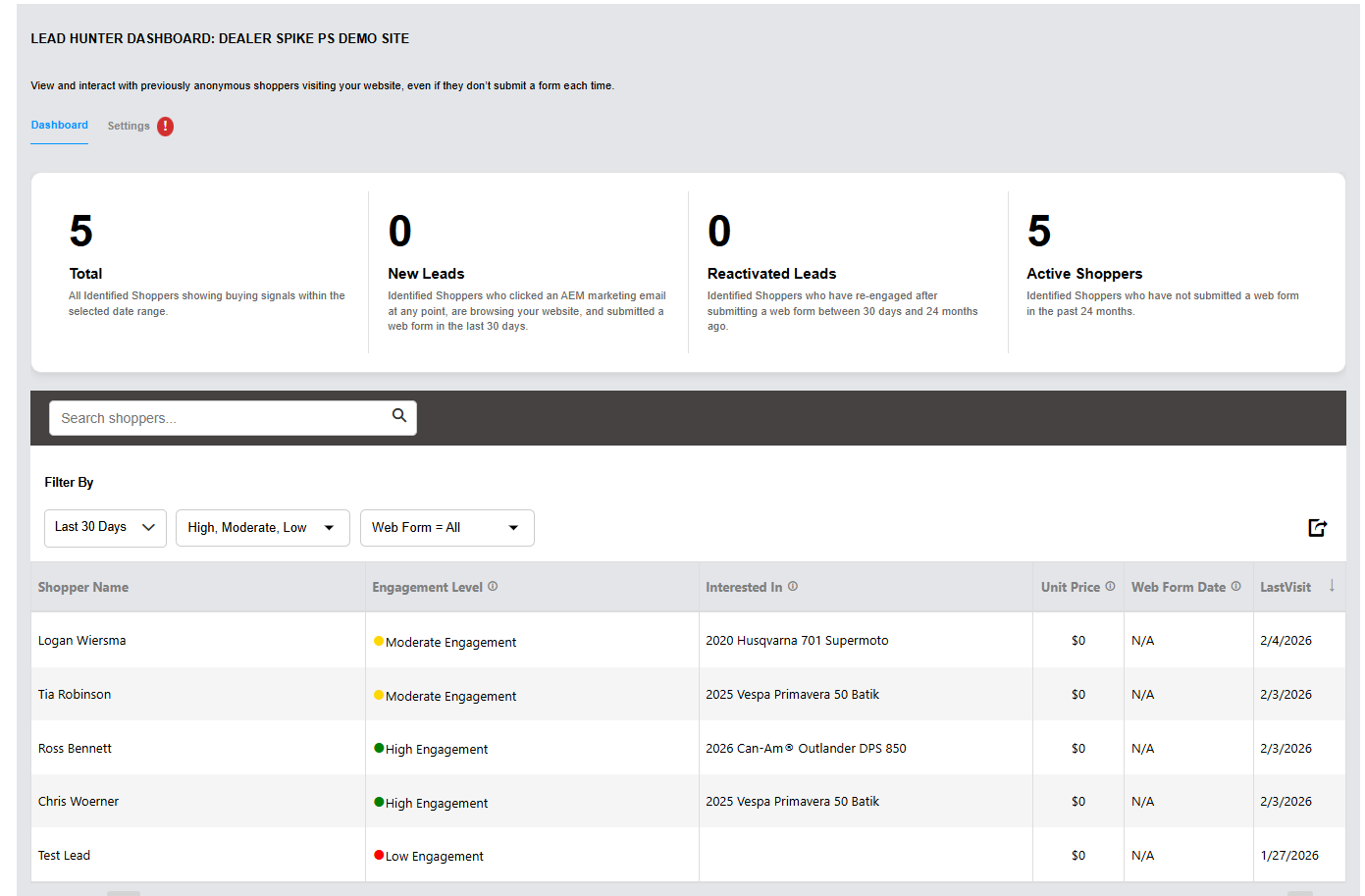Viewport: 1365px width, 896px height.
Task: Open the Web Form = All dropdown
Action: 446,528
